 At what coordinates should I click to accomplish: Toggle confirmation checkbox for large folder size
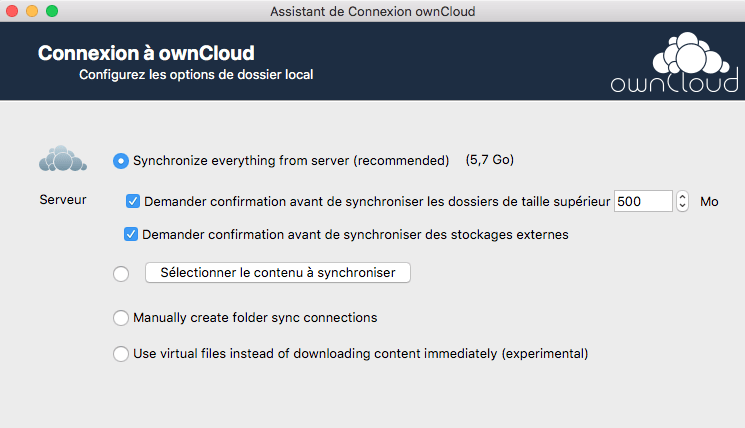click(x=133, y=201)
